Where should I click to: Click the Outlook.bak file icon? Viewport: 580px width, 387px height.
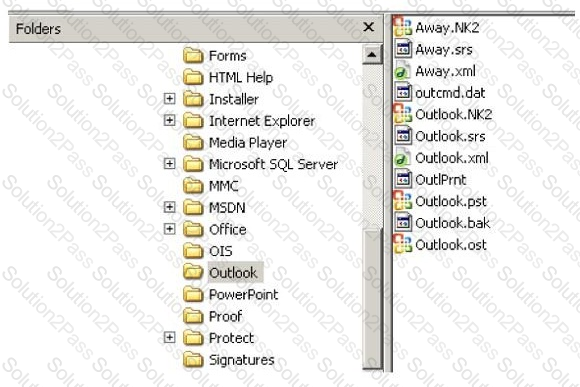click(403, 222)
